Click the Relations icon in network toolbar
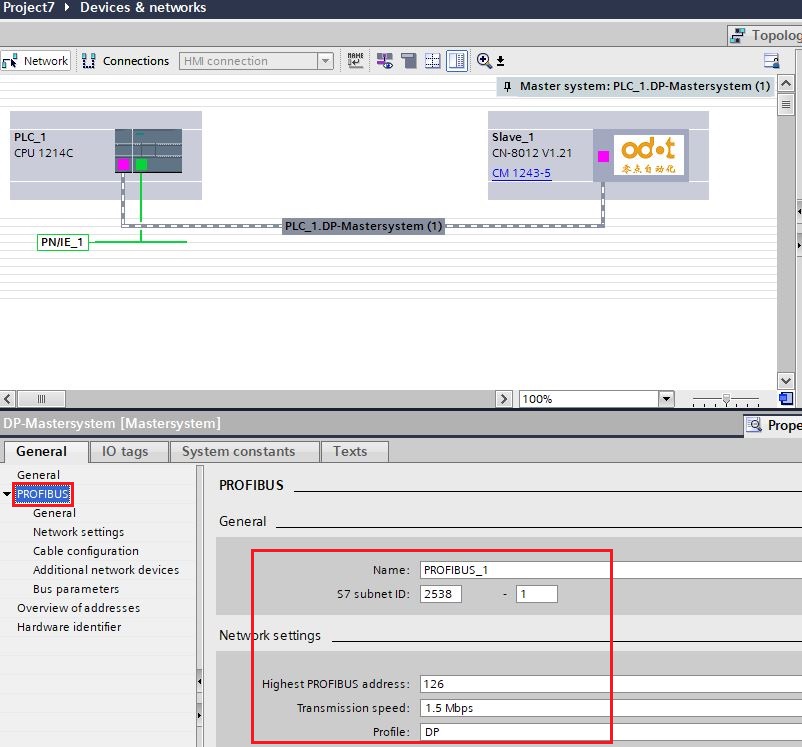 click(385, 61)
